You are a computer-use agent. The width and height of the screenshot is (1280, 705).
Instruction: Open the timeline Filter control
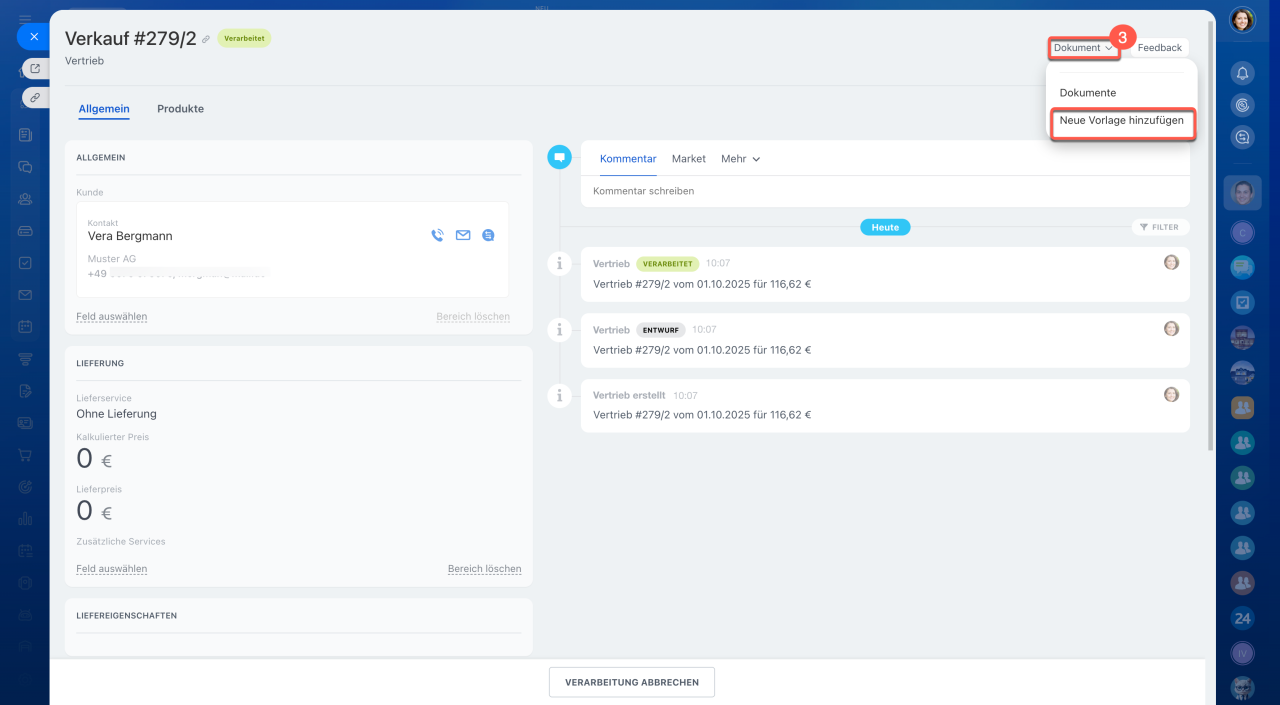pyautogui.click(x=1160, y=227)
